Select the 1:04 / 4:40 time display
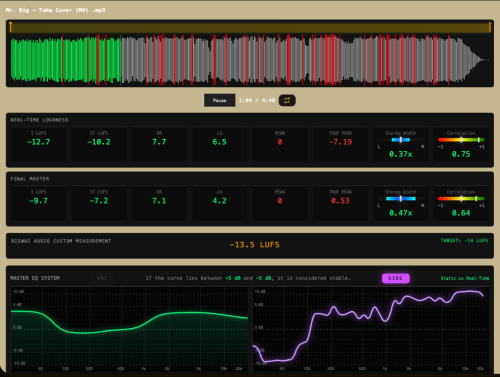 [257, 100]
